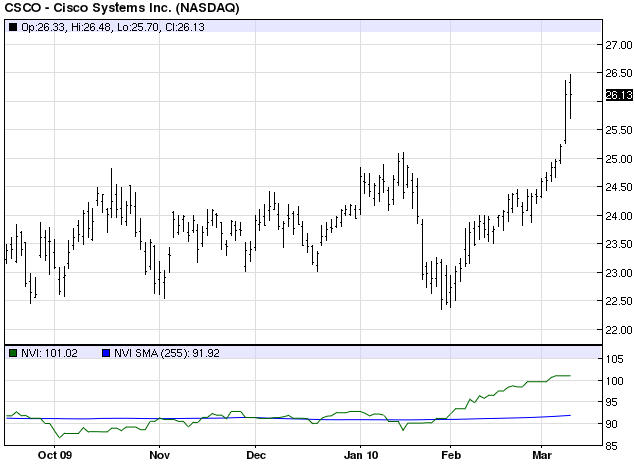635x465 pixels.
Task: Click the Mar date axis label
Action: click(542, 455)
